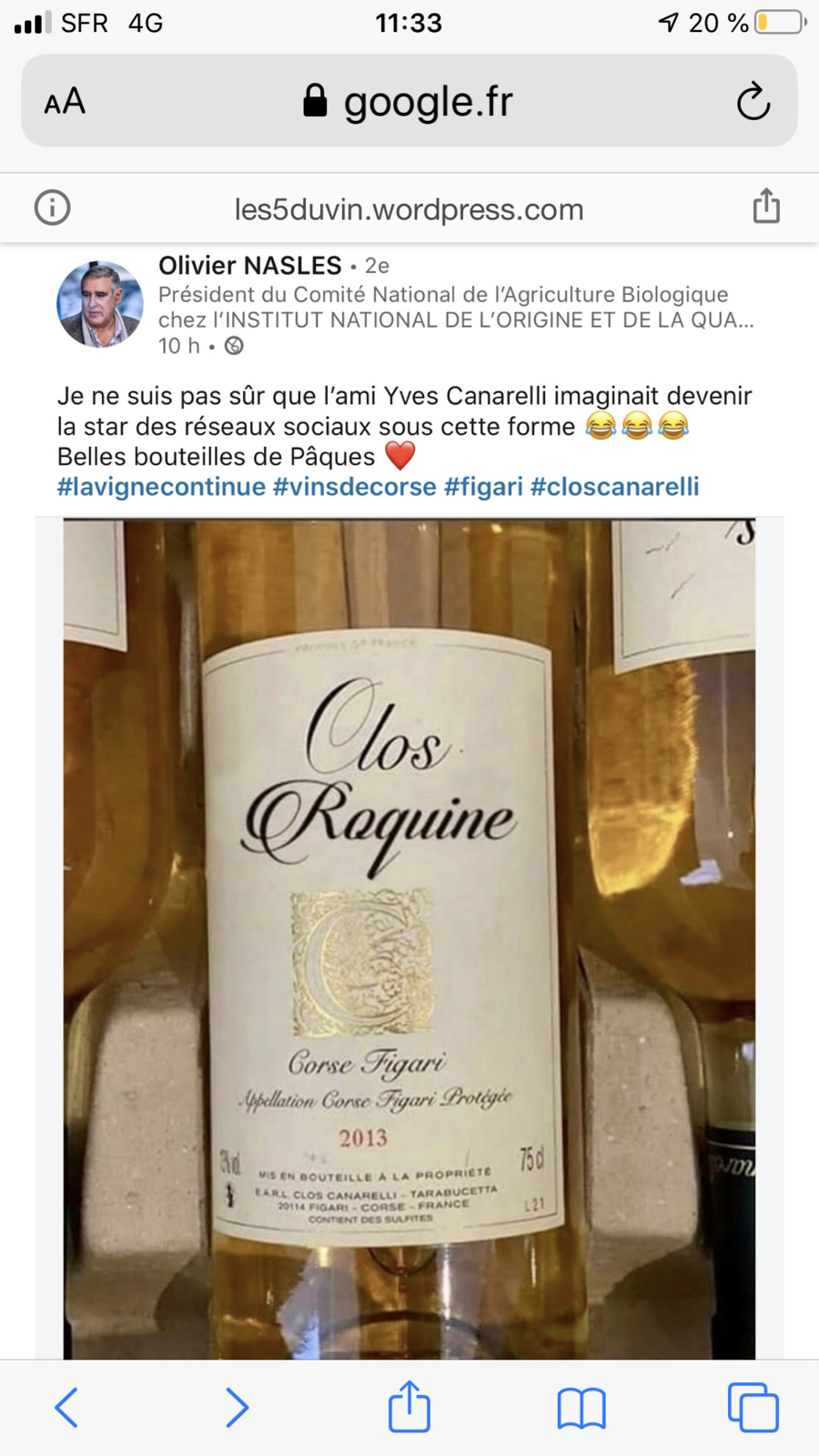Open the AA text size menu

pyautogui.click(x=65, y=101)
